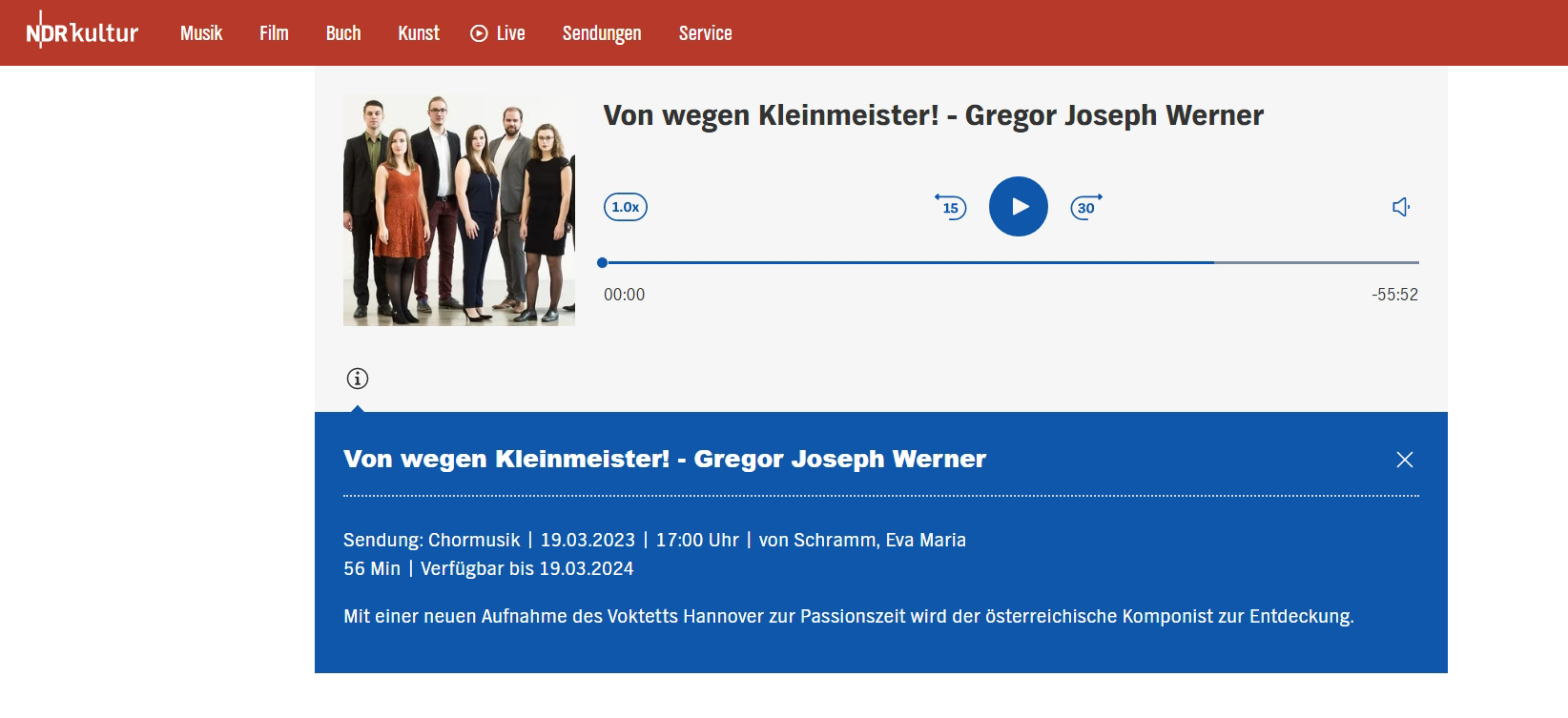Jump forward 30 seconds
Viewport: 1568px width, 718px height.
[1085, 207]
